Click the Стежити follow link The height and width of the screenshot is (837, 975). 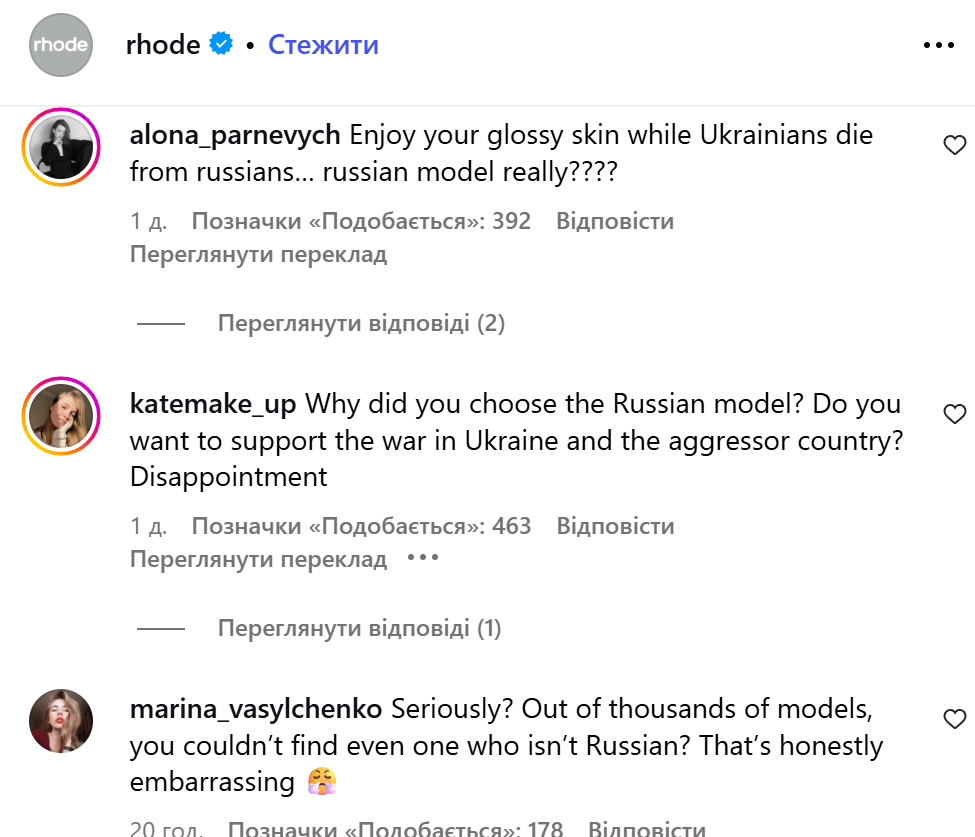coord(323,45)
